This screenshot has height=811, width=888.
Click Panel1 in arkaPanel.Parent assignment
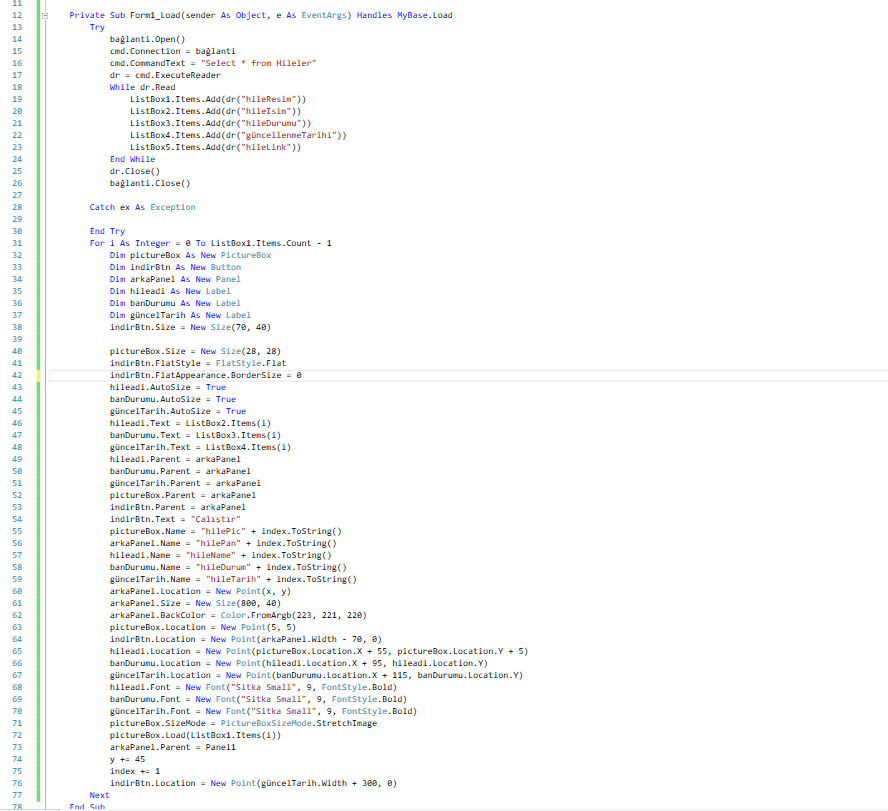[220, 747]
